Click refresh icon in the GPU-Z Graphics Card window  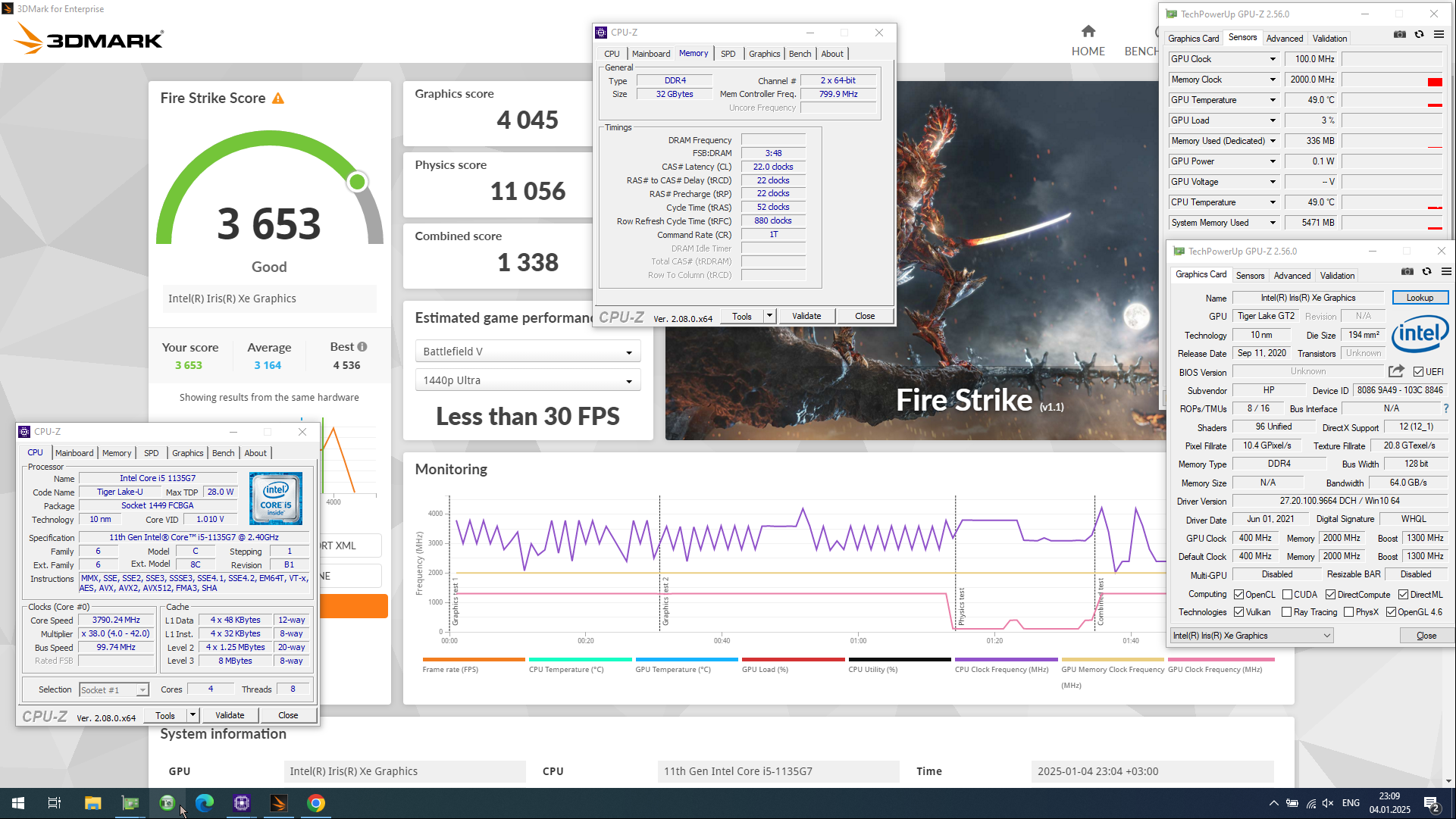(1427, 272)
